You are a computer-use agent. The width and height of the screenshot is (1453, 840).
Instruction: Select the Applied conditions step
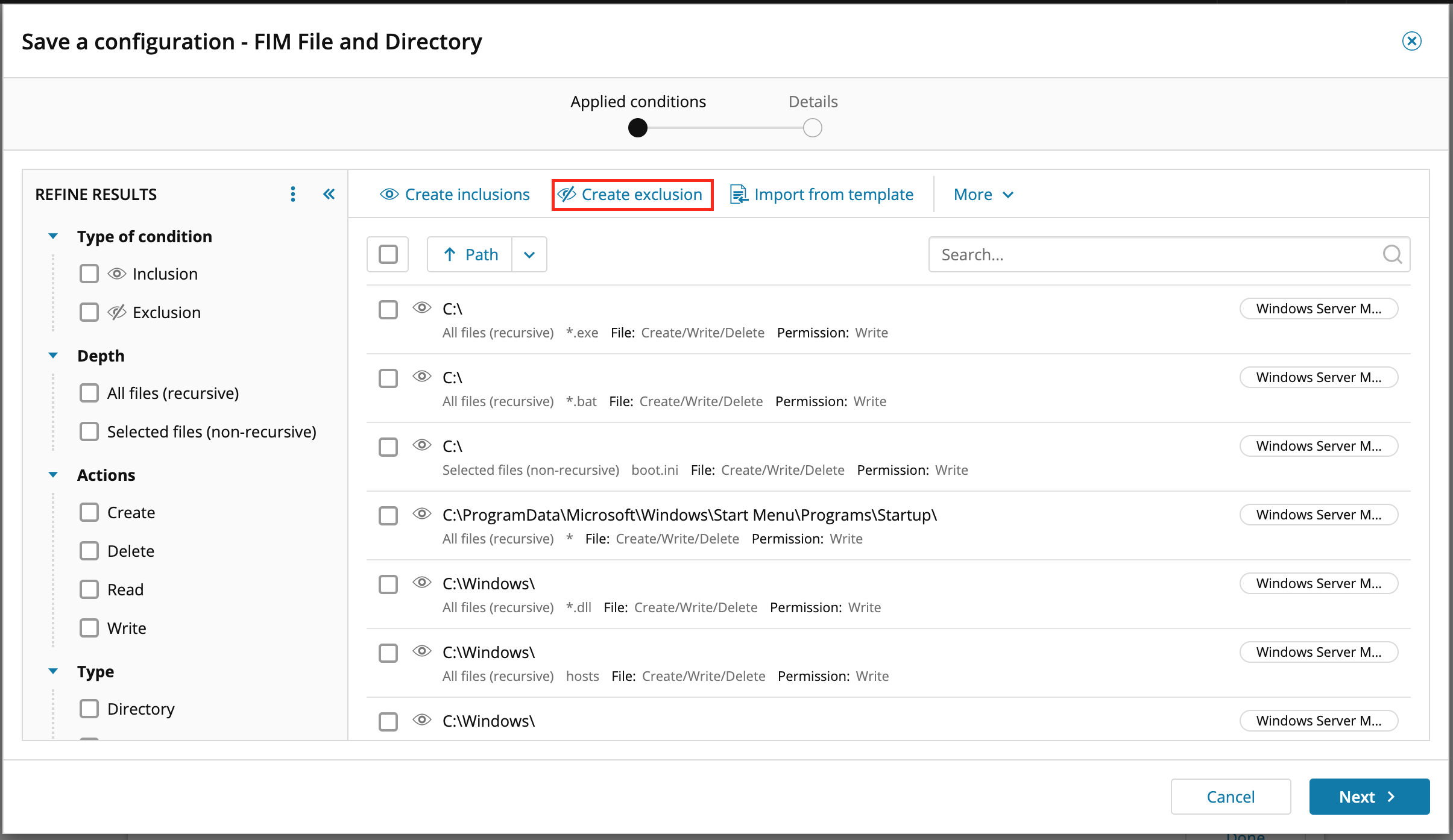point(638,128)
